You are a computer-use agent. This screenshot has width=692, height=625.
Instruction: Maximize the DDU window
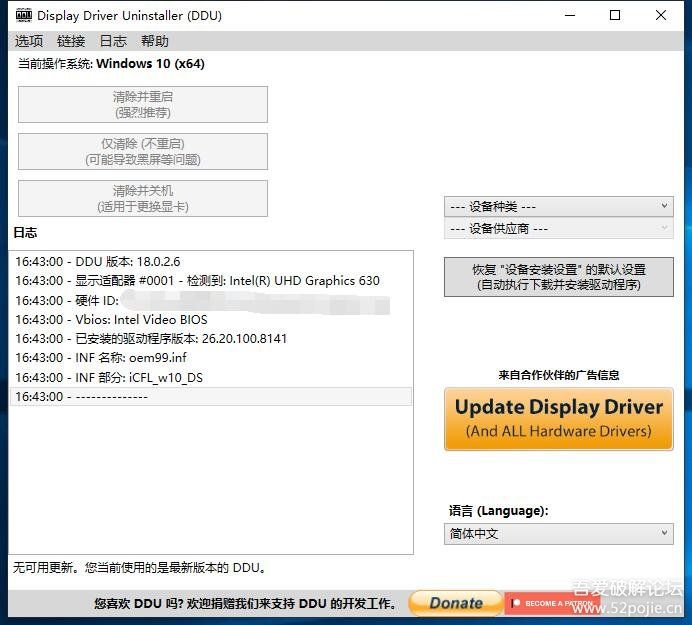tap(615, 15)
